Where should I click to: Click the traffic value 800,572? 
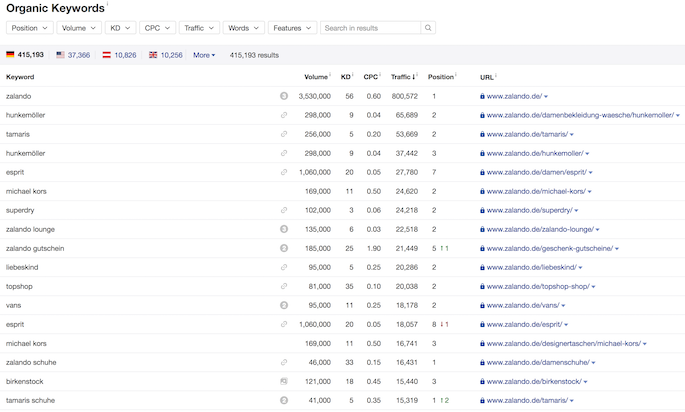tap(405, 96)
